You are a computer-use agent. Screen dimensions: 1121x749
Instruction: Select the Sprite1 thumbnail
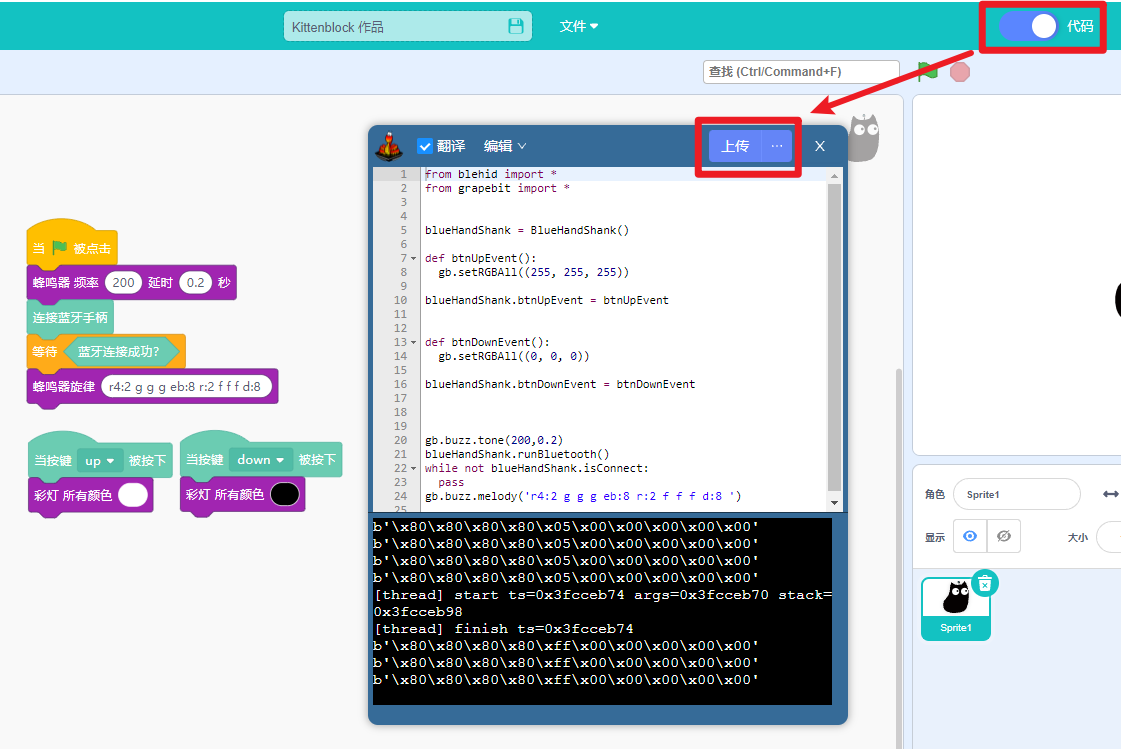pyautogui.click(x=956, y=608)
